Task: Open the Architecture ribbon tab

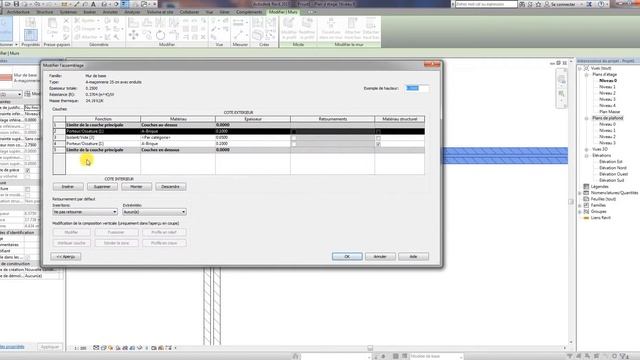Action: [x=18, y=12]
